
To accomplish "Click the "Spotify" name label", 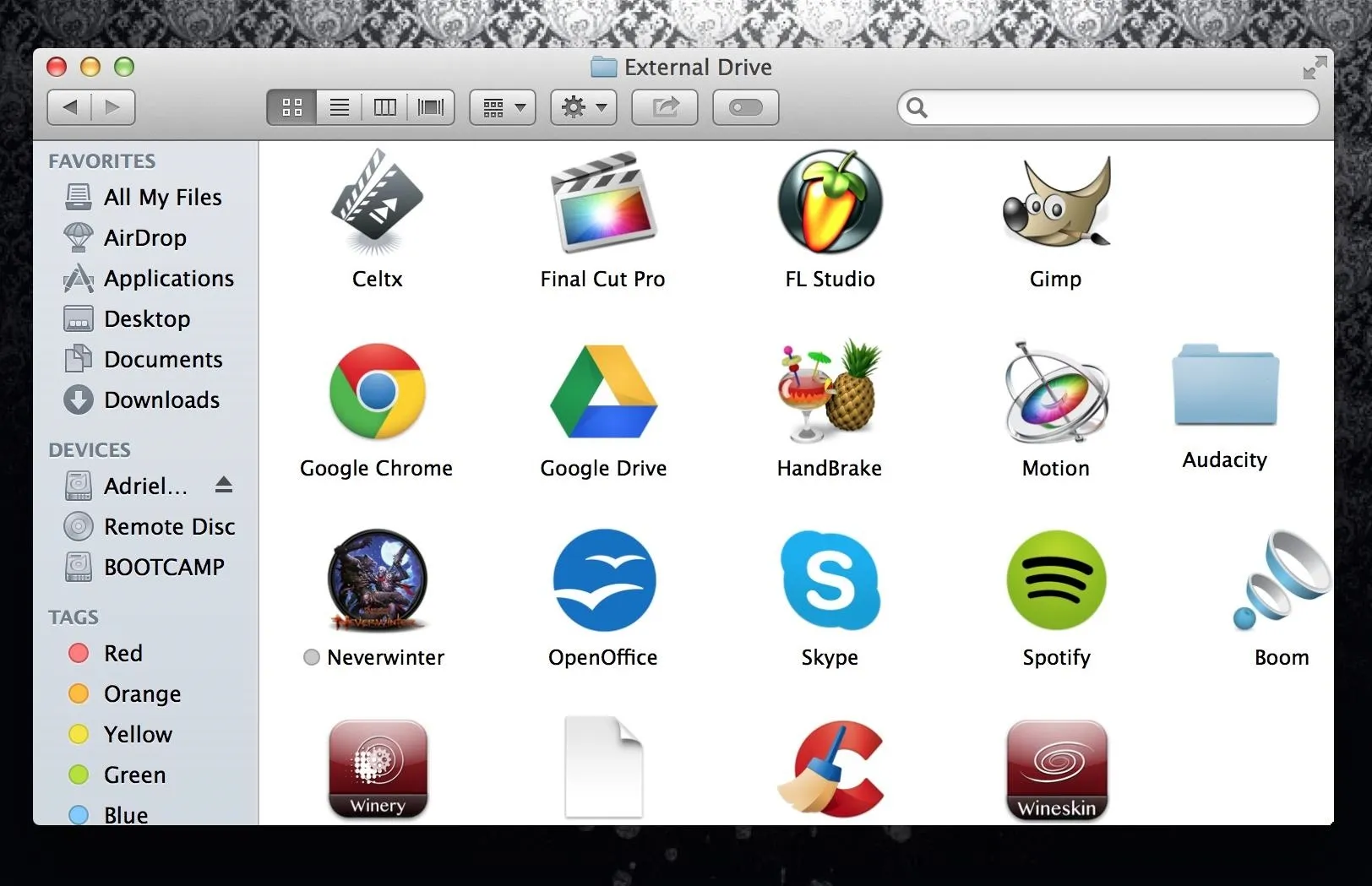I will [x=1056, y=657].
